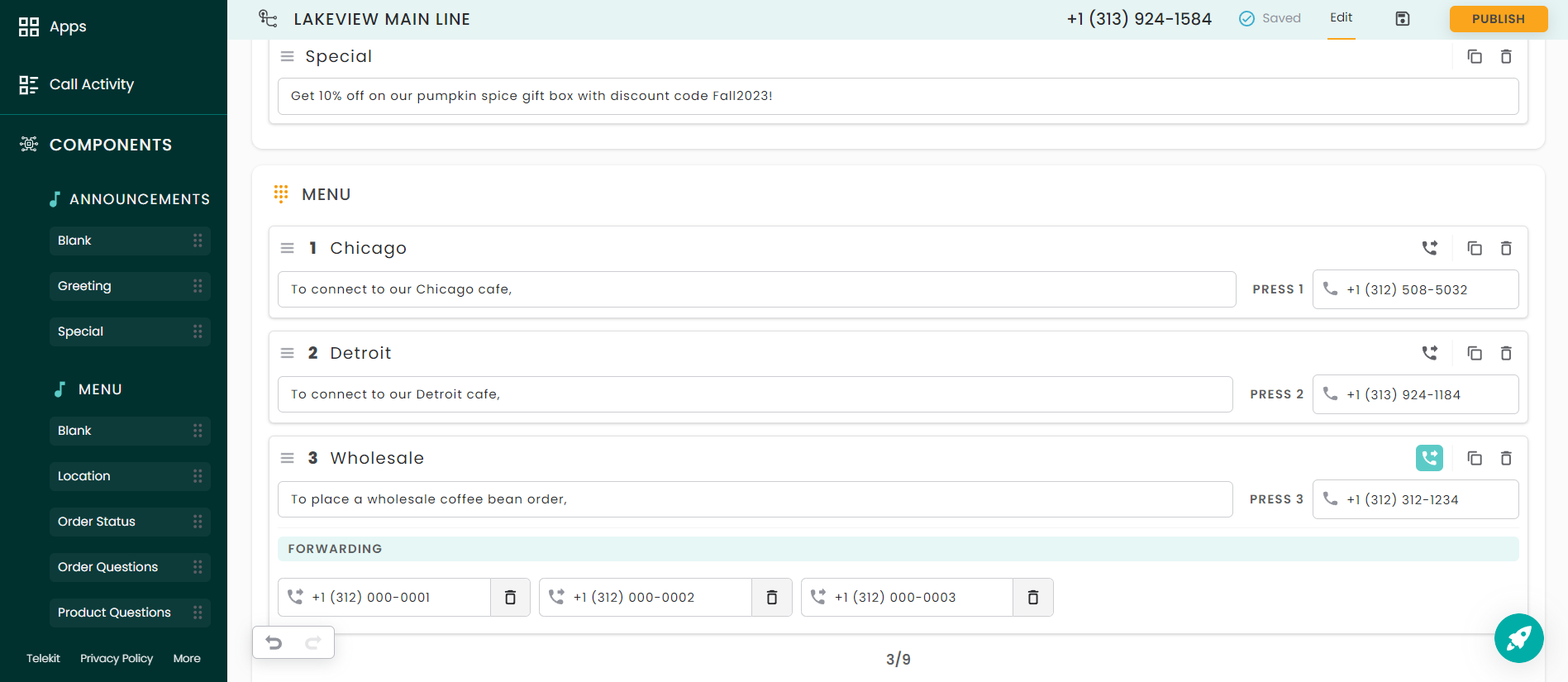Grab the drag handle on Product Questions component

(198, 613)
